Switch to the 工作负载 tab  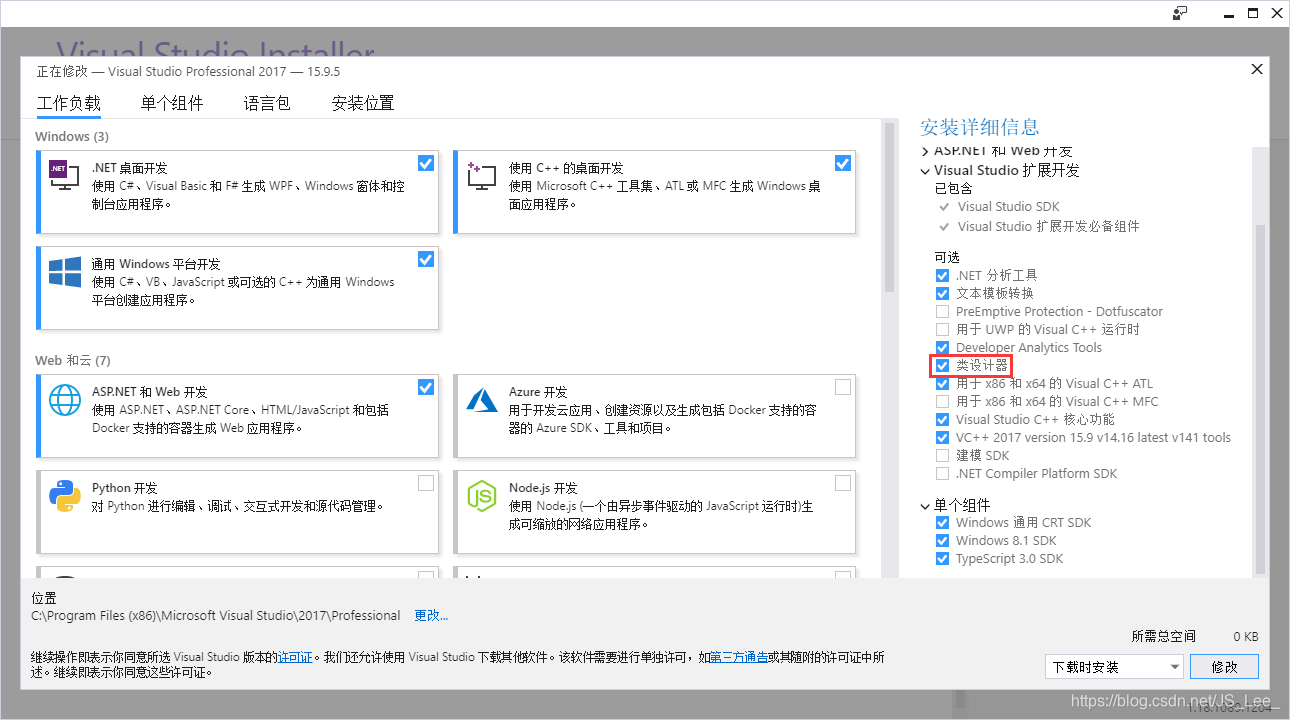pos(68,103)
